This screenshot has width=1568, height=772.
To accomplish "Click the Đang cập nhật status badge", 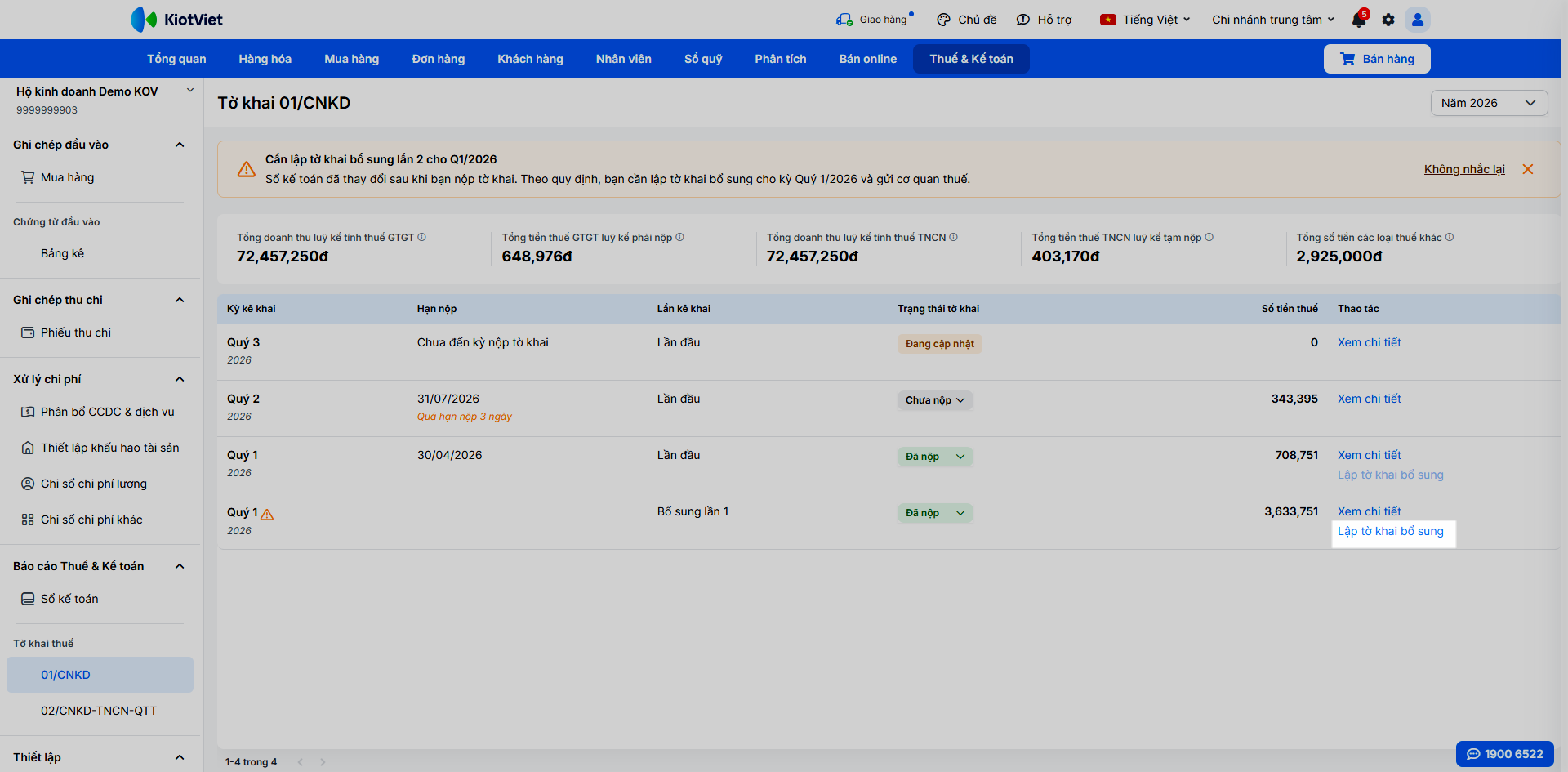I will [939, 344].
